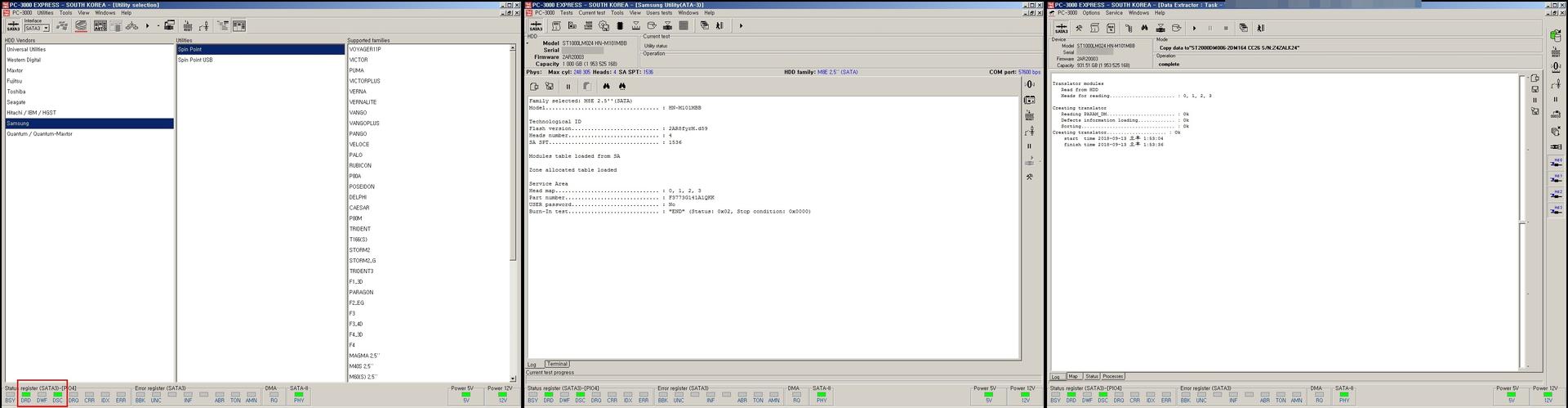Select Universal Utilities vendor entry
Screen dimensions: 1568x408
coord(88,49)
